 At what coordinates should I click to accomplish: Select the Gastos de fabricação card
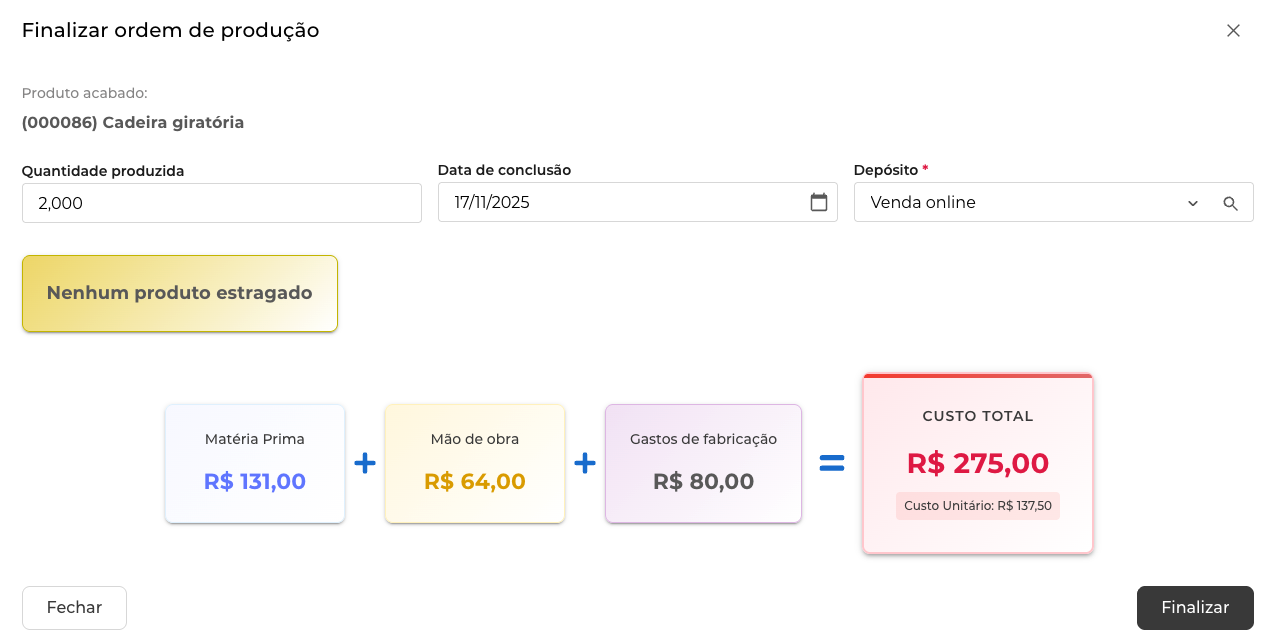[x=703, y=463]
